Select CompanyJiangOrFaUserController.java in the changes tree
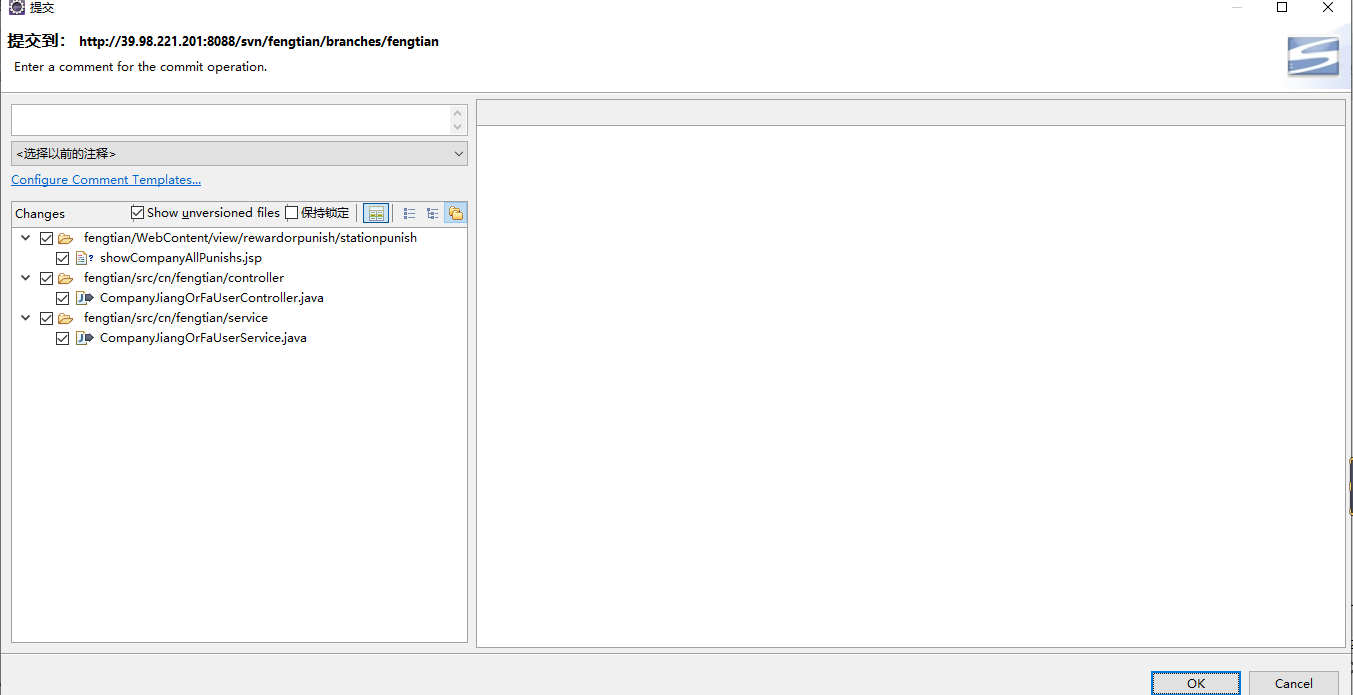Screen dimensions: 1353x695 point(211,298)
